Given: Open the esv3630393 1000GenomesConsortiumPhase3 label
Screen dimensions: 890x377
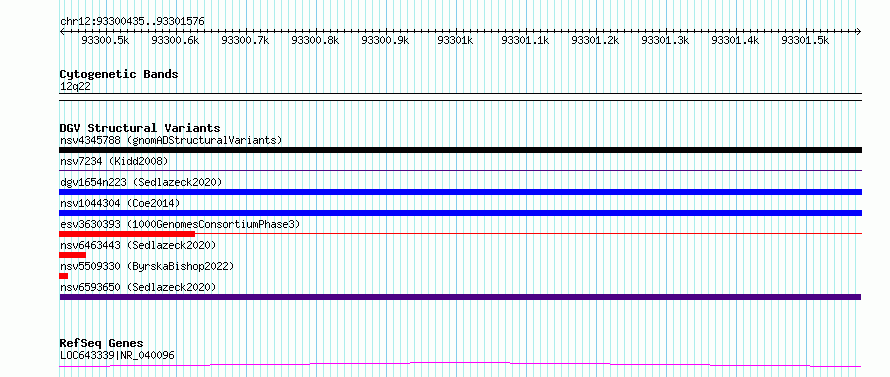Looking at the screenshot, I should pos(180,224).
